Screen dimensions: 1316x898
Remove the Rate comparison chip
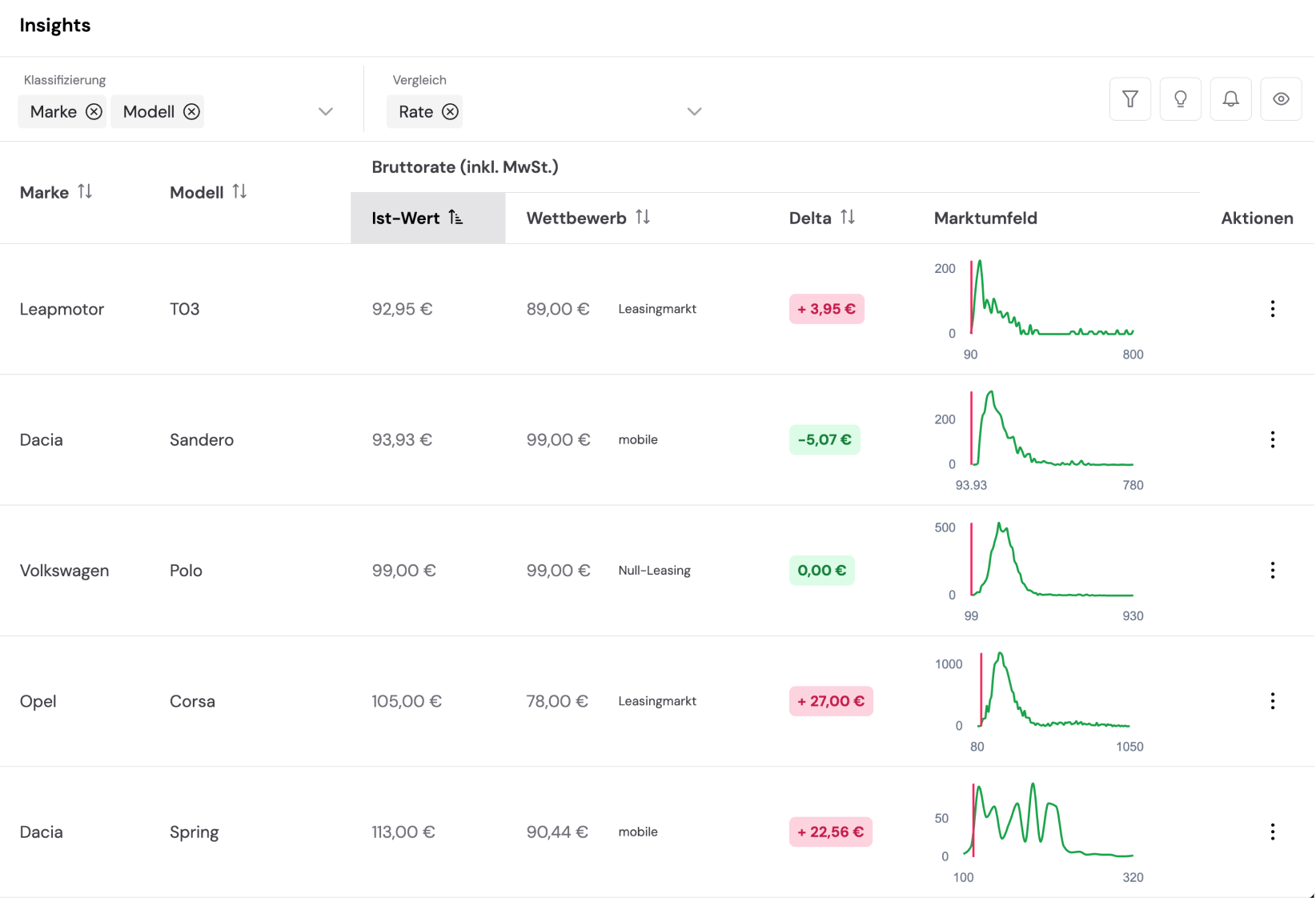tap(451, 112)
